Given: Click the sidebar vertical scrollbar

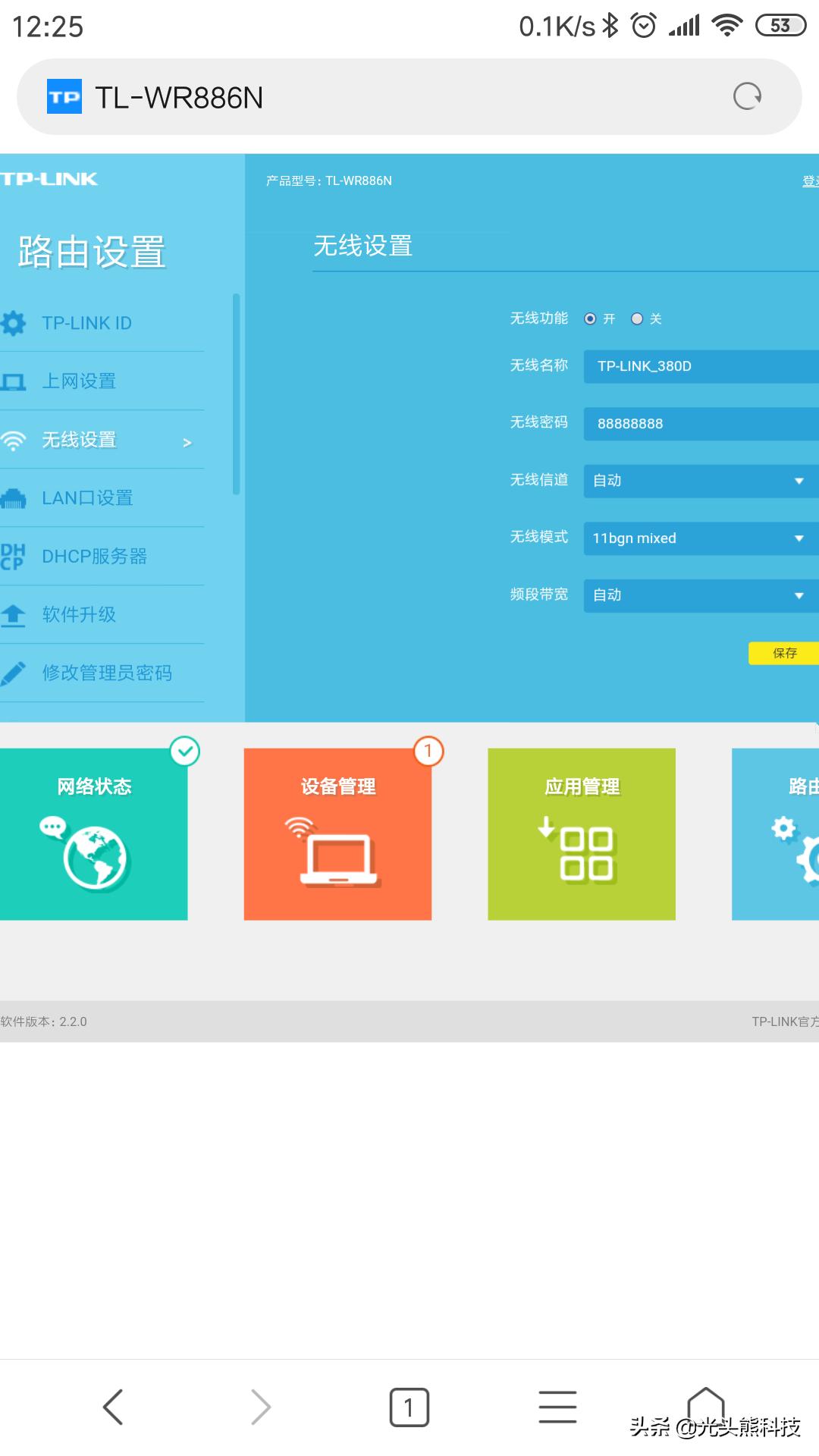Looking at the screenshot, I should (x=237, y=394).
